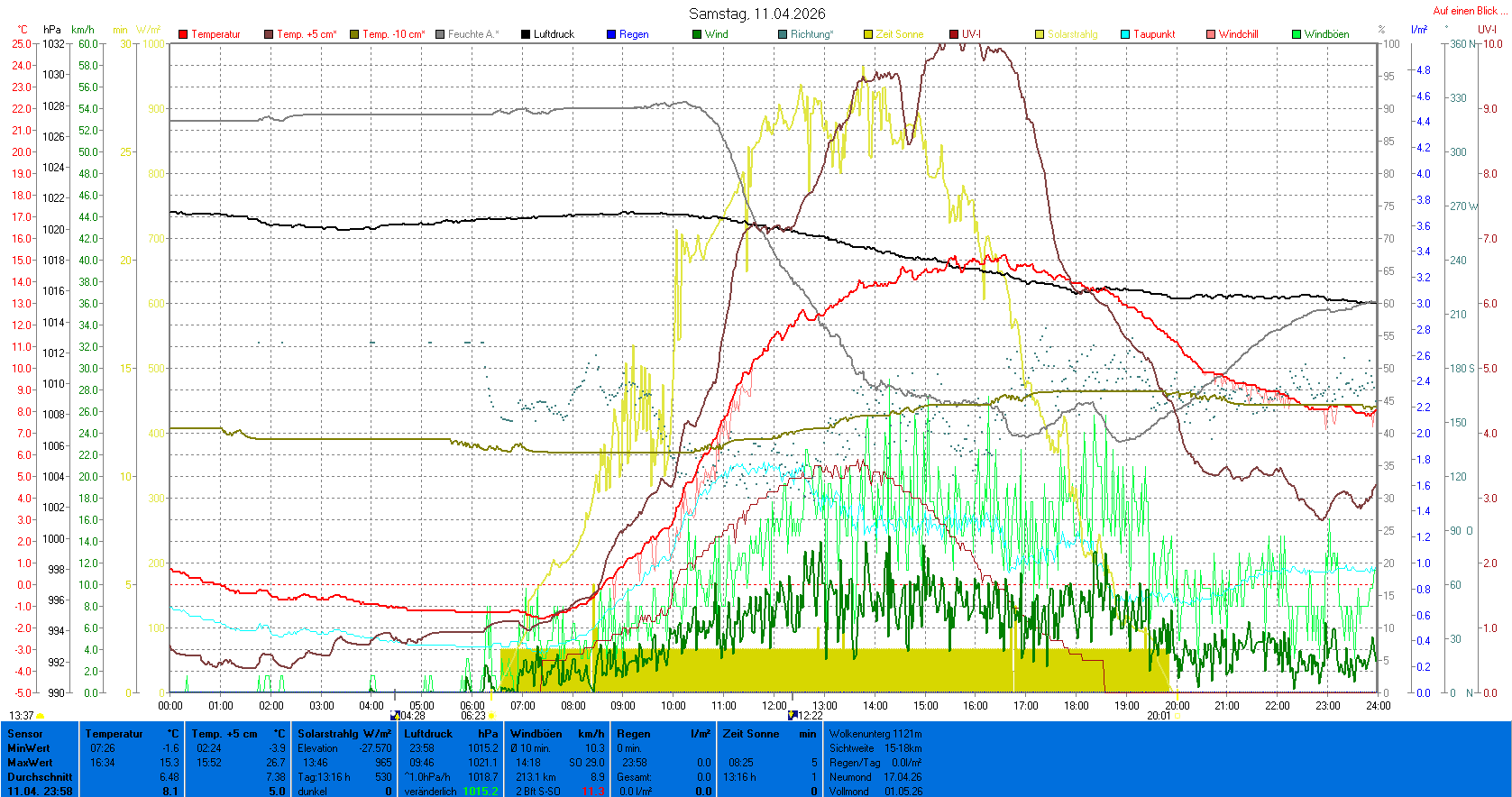Click the chart title 'Samstag, 11.04.2026'
Screen dimensions: 1512x797
click(x=756, y=14)
